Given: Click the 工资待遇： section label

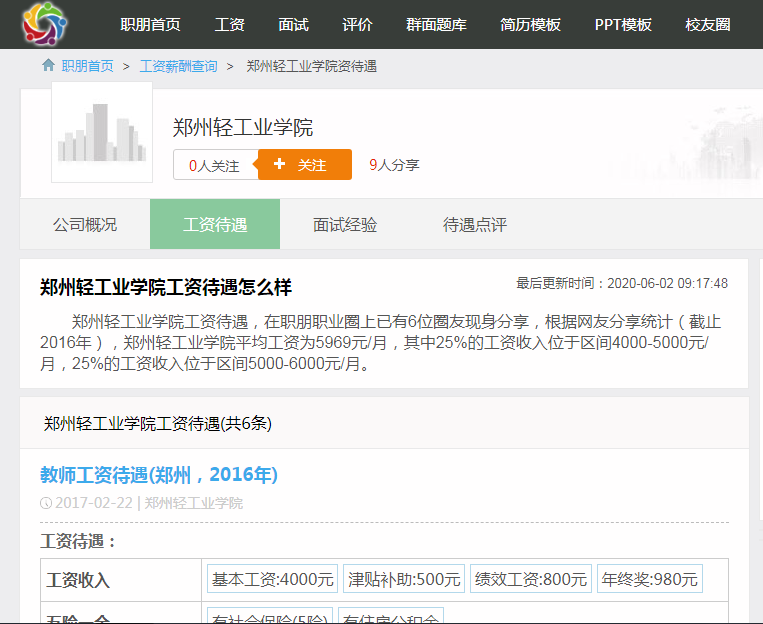Looking at the screenshot, I should point(78,541).
